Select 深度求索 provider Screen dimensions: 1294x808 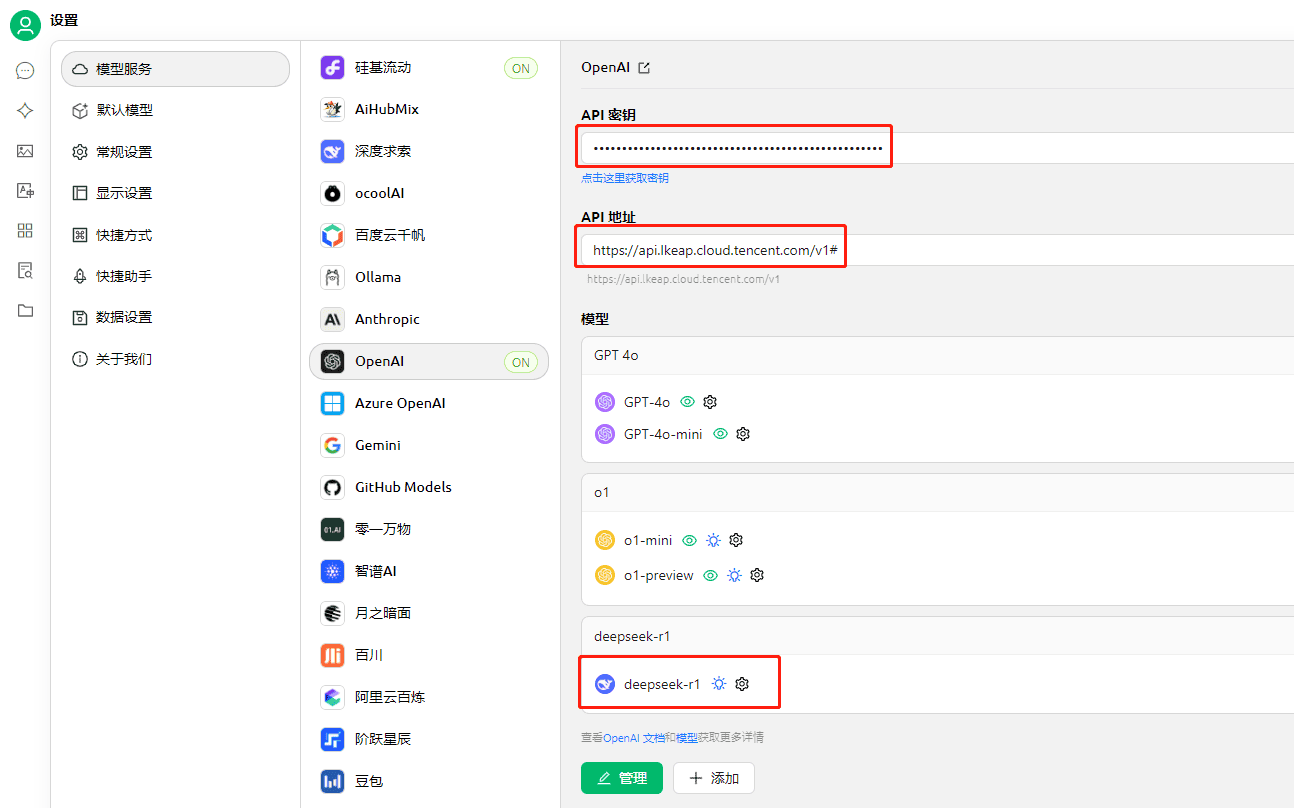tap(429, 151)
